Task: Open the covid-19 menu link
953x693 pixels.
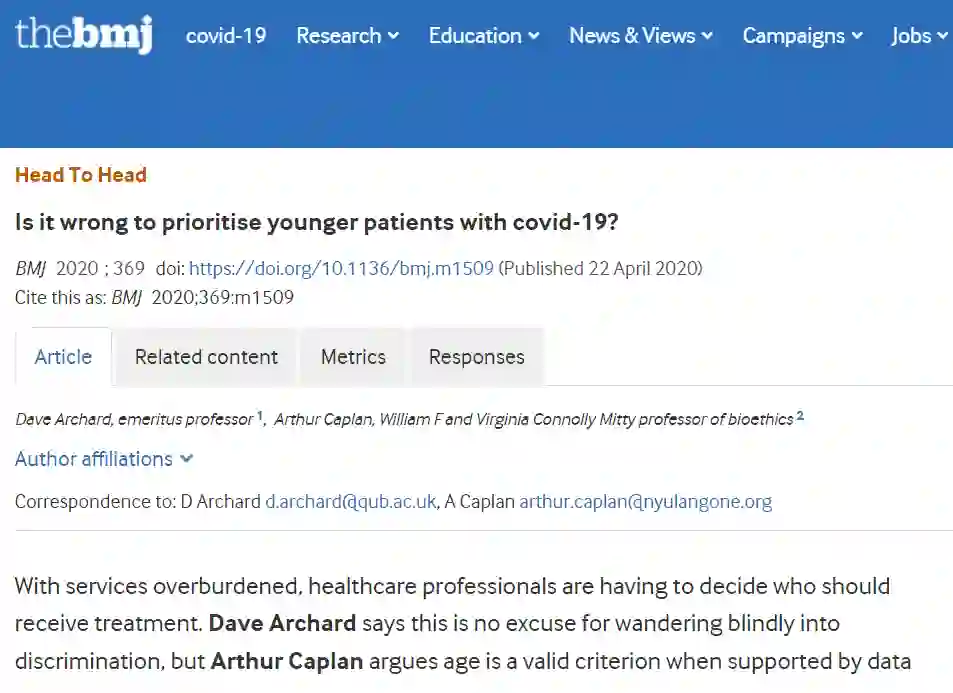Action: coord(226,36)
